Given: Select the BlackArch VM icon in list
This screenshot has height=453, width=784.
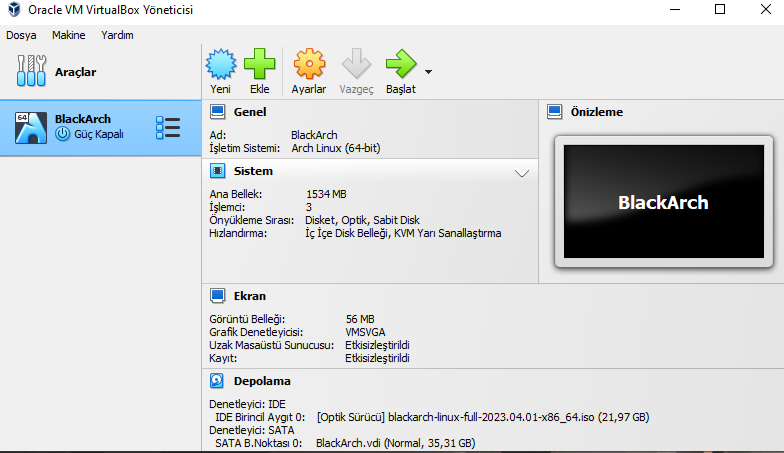Looking at the screenshot, I should [30, 128].
